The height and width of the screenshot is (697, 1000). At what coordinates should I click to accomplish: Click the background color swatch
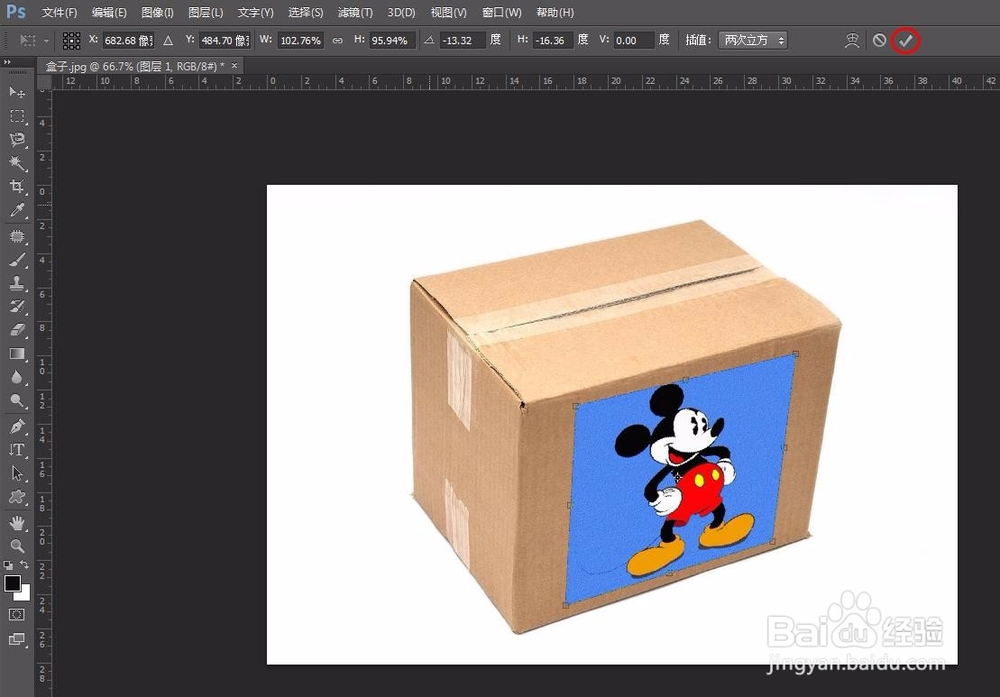point(24,594)
